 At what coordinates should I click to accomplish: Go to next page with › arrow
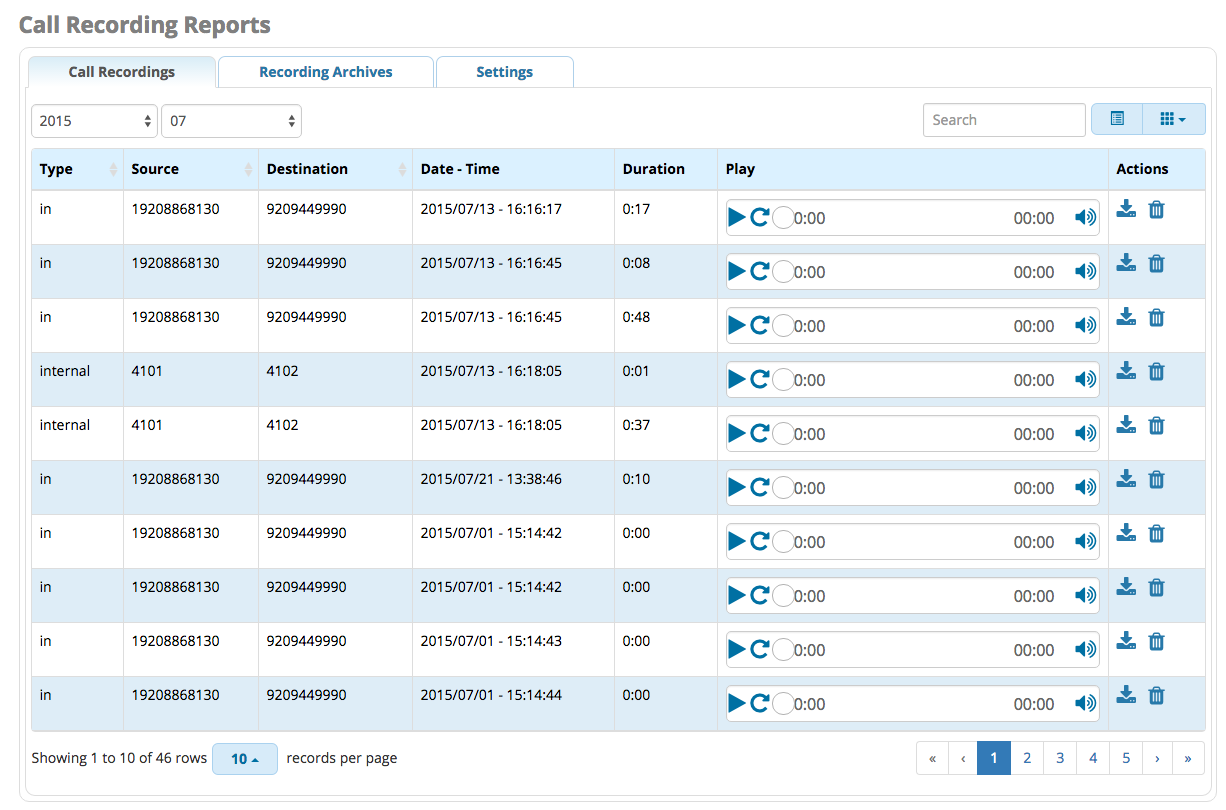click(1157, 758)
